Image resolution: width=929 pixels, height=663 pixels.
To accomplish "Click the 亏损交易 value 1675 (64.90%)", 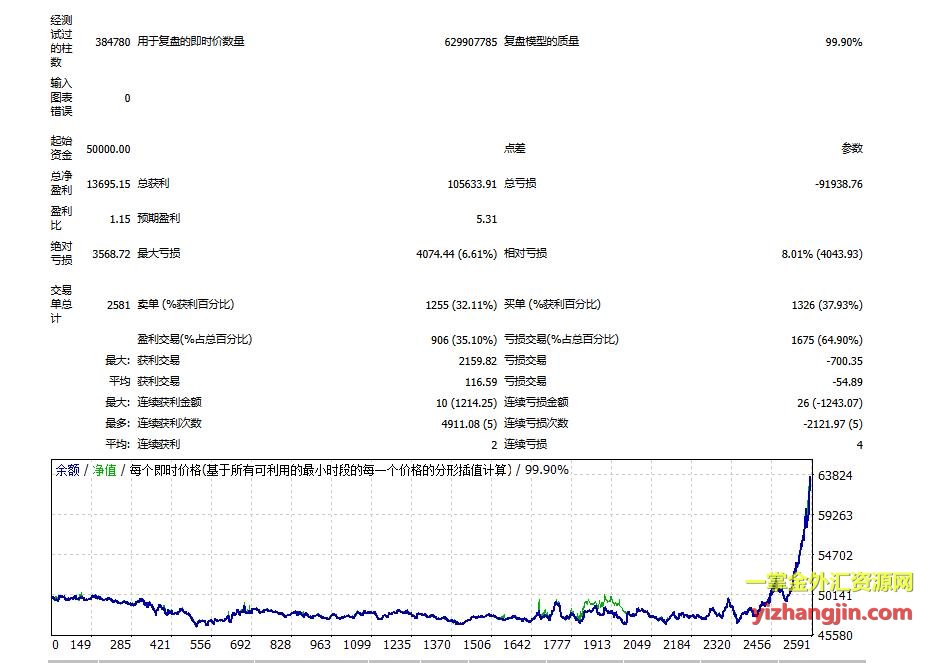I will pos(826,340).
